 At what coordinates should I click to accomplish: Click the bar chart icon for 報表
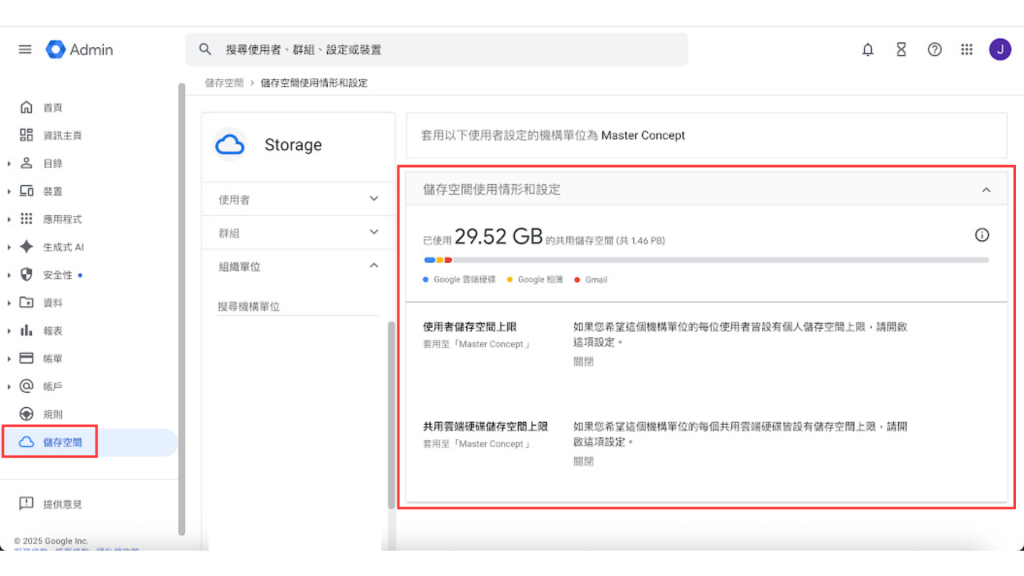(26, 330)
